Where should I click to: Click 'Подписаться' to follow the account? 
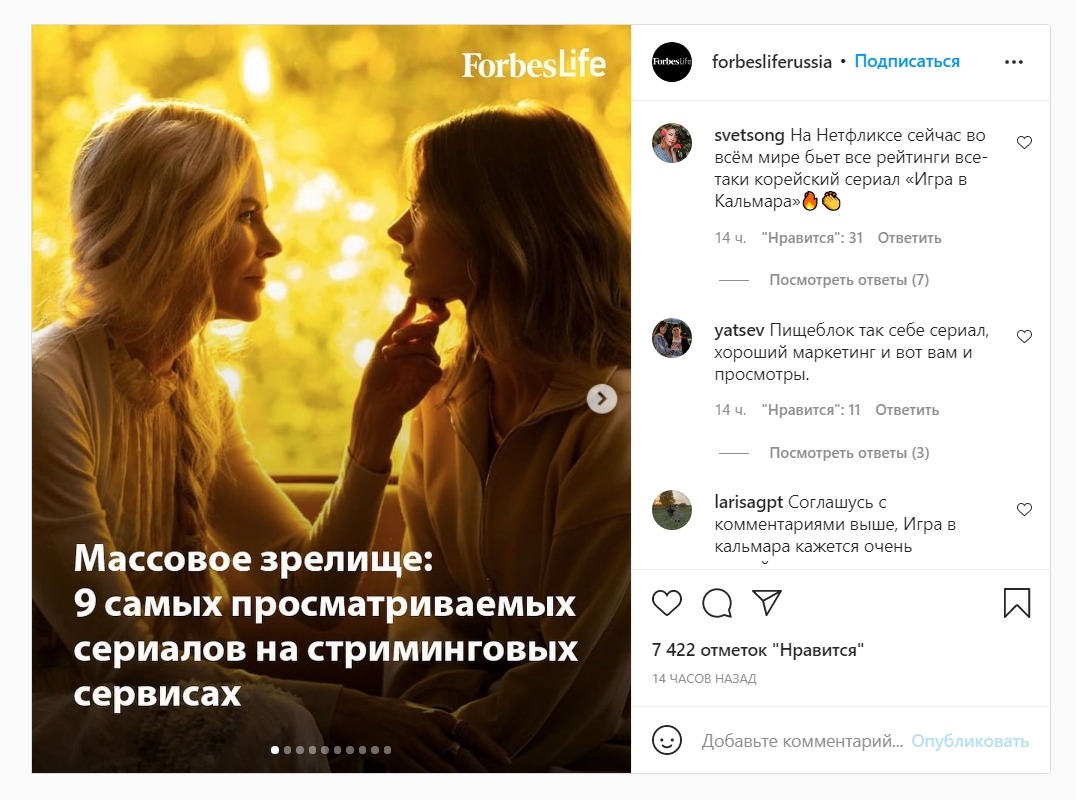[907, 62]
